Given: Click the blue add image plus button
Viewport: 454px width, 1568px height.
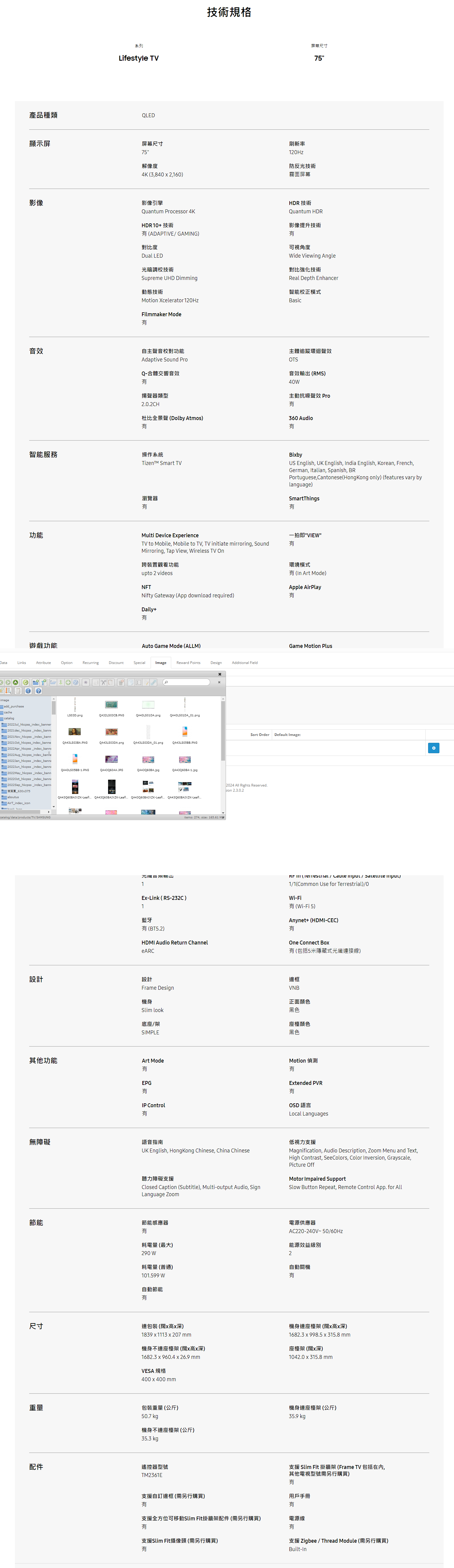Looking at the screenshot, I should (433, 748).
